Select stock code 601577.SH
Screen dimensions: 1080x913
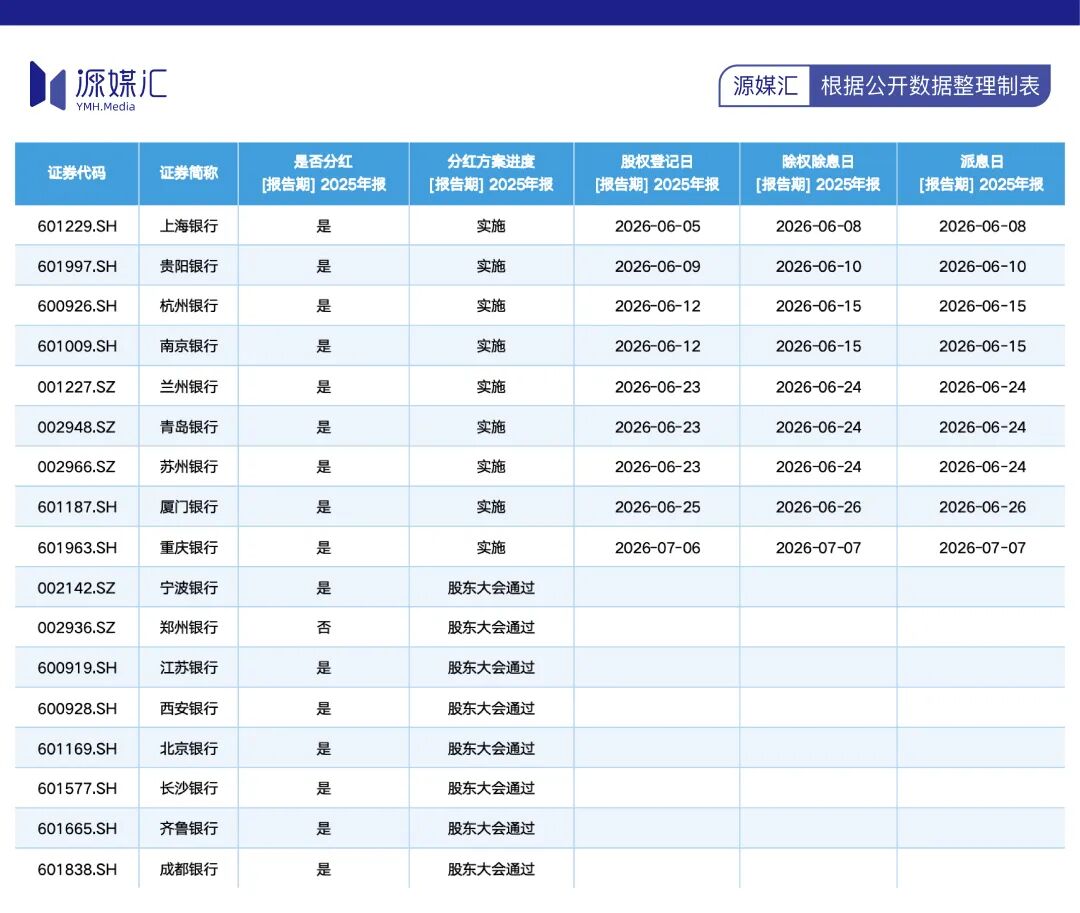click(x=77, y=788)
